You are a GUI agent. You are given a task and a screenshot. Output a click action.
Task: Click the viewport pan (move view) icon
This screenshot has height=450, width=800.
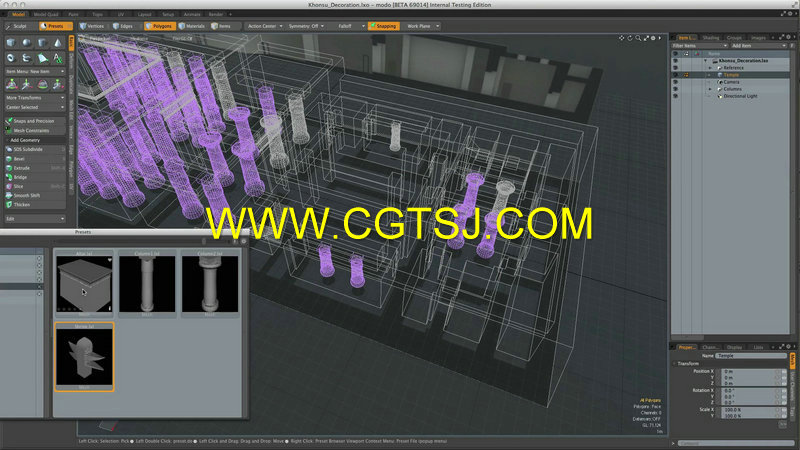point(621,38)
